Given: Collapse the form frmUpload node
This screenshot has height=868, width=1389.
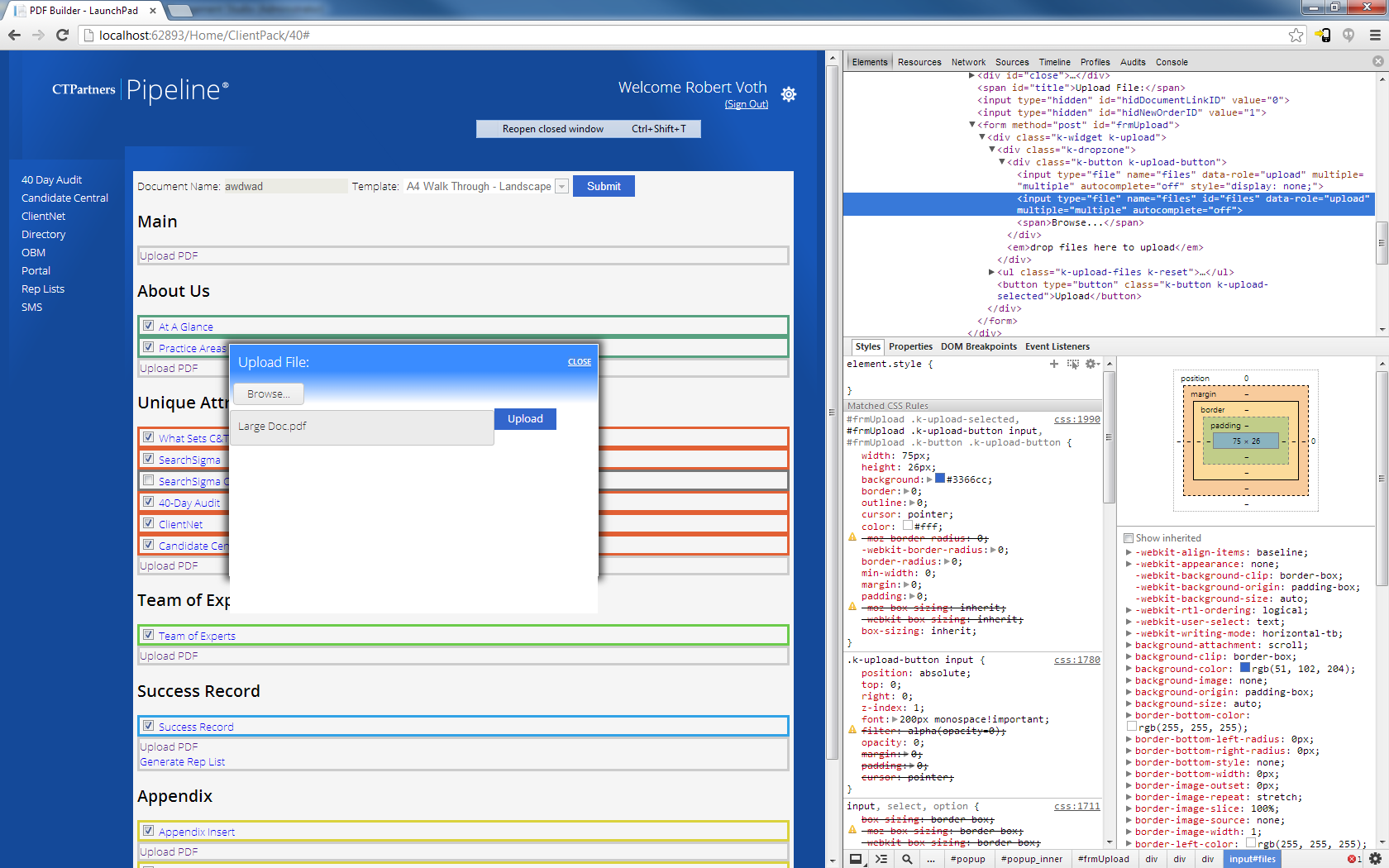Looking at the screenshot, I should coord(972,125).
